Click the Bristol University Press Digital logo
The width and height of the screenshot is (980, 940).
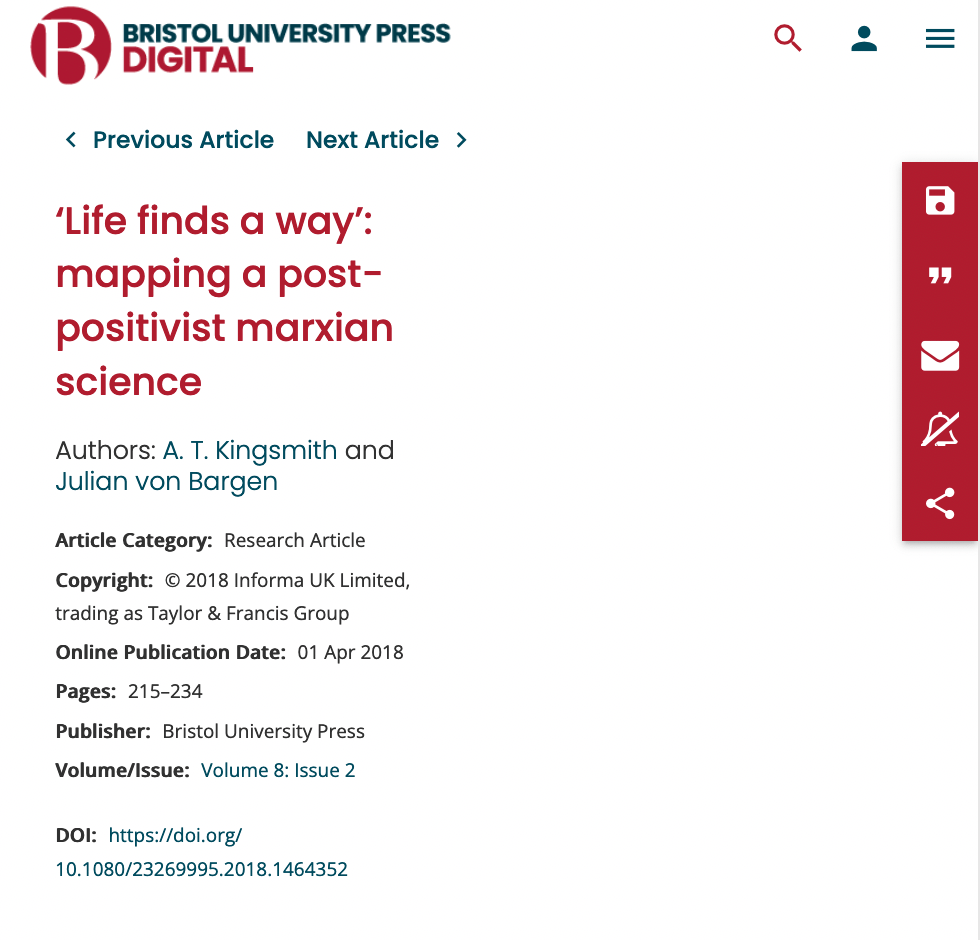241,45
